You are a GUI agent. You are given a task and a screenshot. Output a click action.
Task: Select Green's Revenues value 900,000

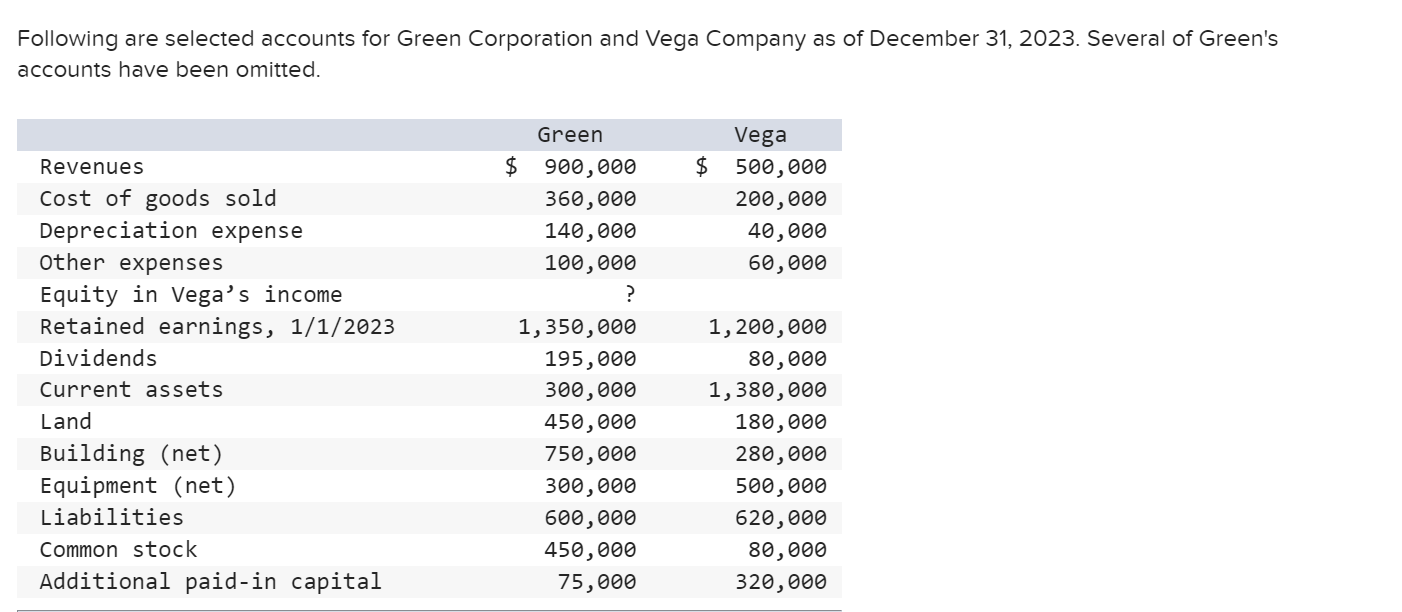tap(590, 167)
